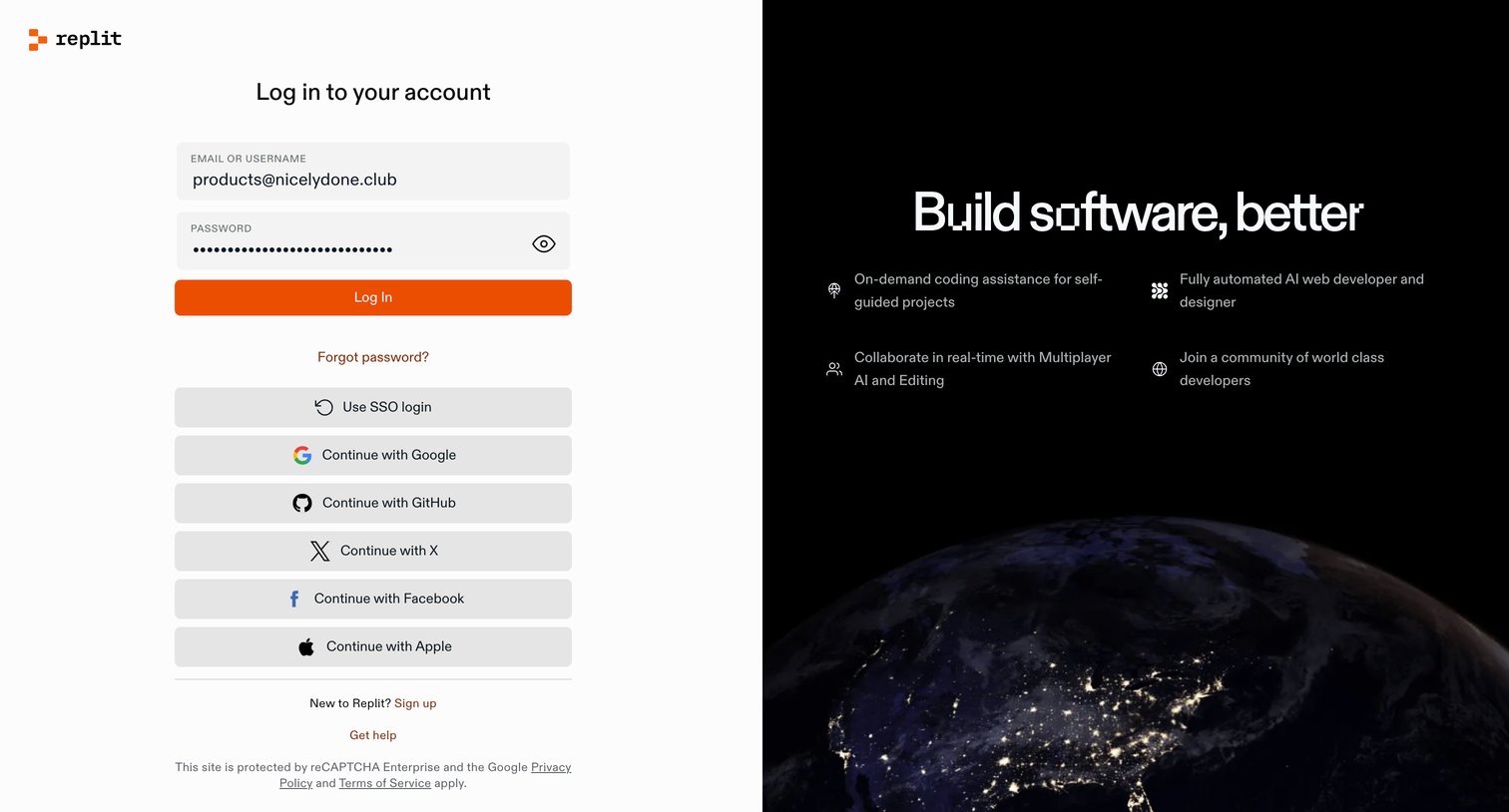This screenshot has width=1509, height=812.
Task: Click the Facebook logo icon
Action: 294,599
